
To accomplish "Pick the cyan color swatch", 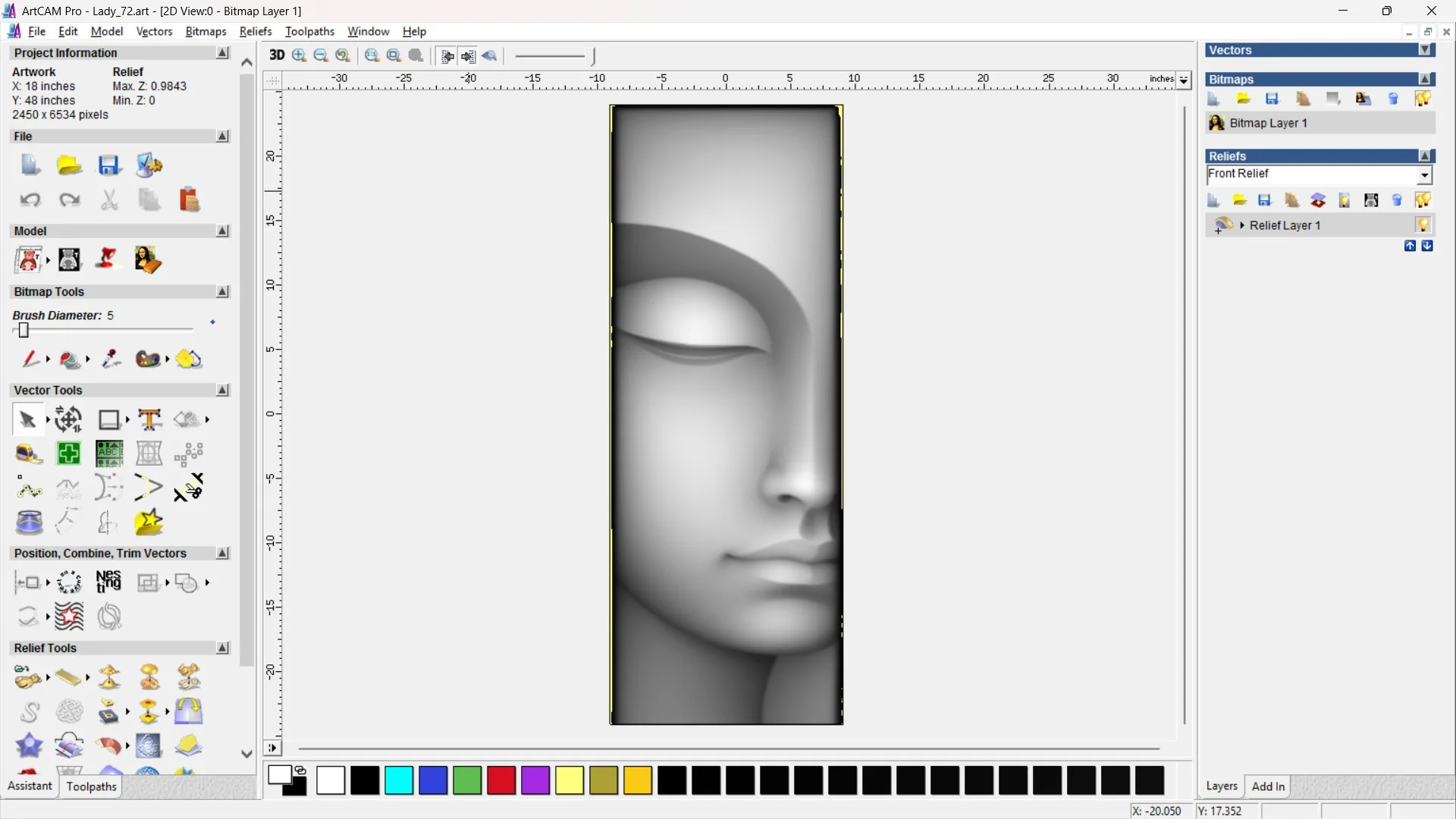I will (x=399, y=780).
